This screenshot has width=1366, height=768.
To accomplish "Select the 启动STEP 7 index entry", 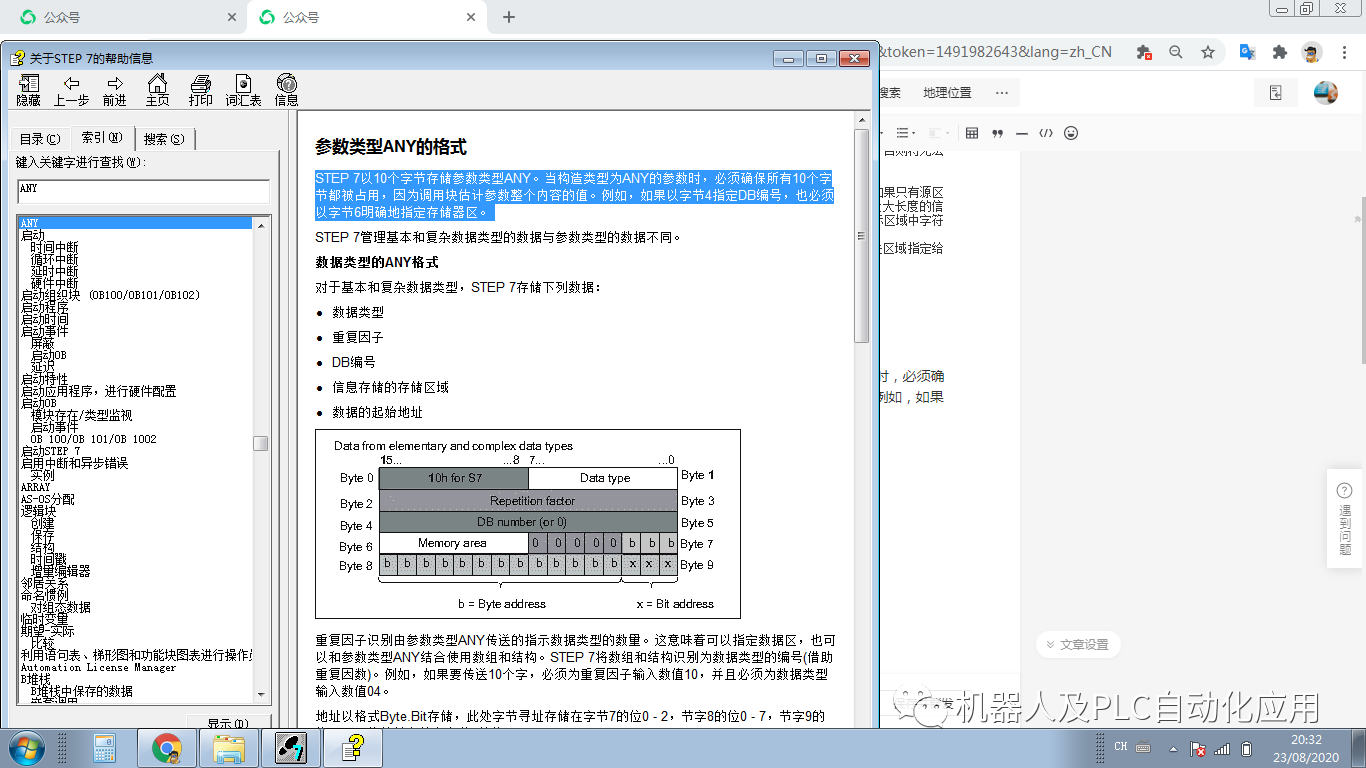I will click(x=50, y=451).
